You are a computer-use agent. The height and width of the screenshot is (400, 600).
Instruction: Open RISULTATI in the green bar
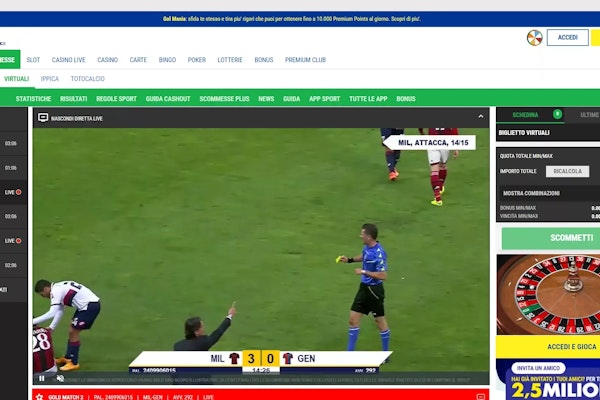click(73, 99)
